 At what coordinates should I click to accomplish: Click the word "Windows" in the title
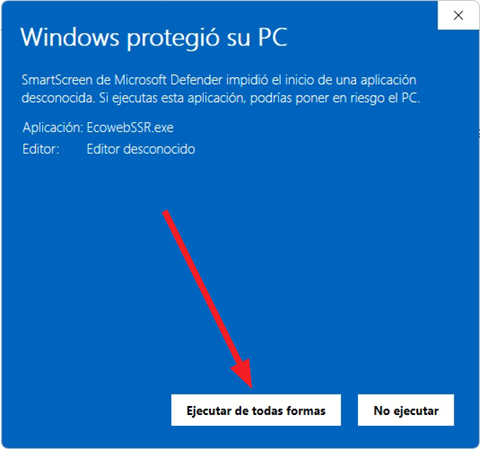(x=70, y=37)
